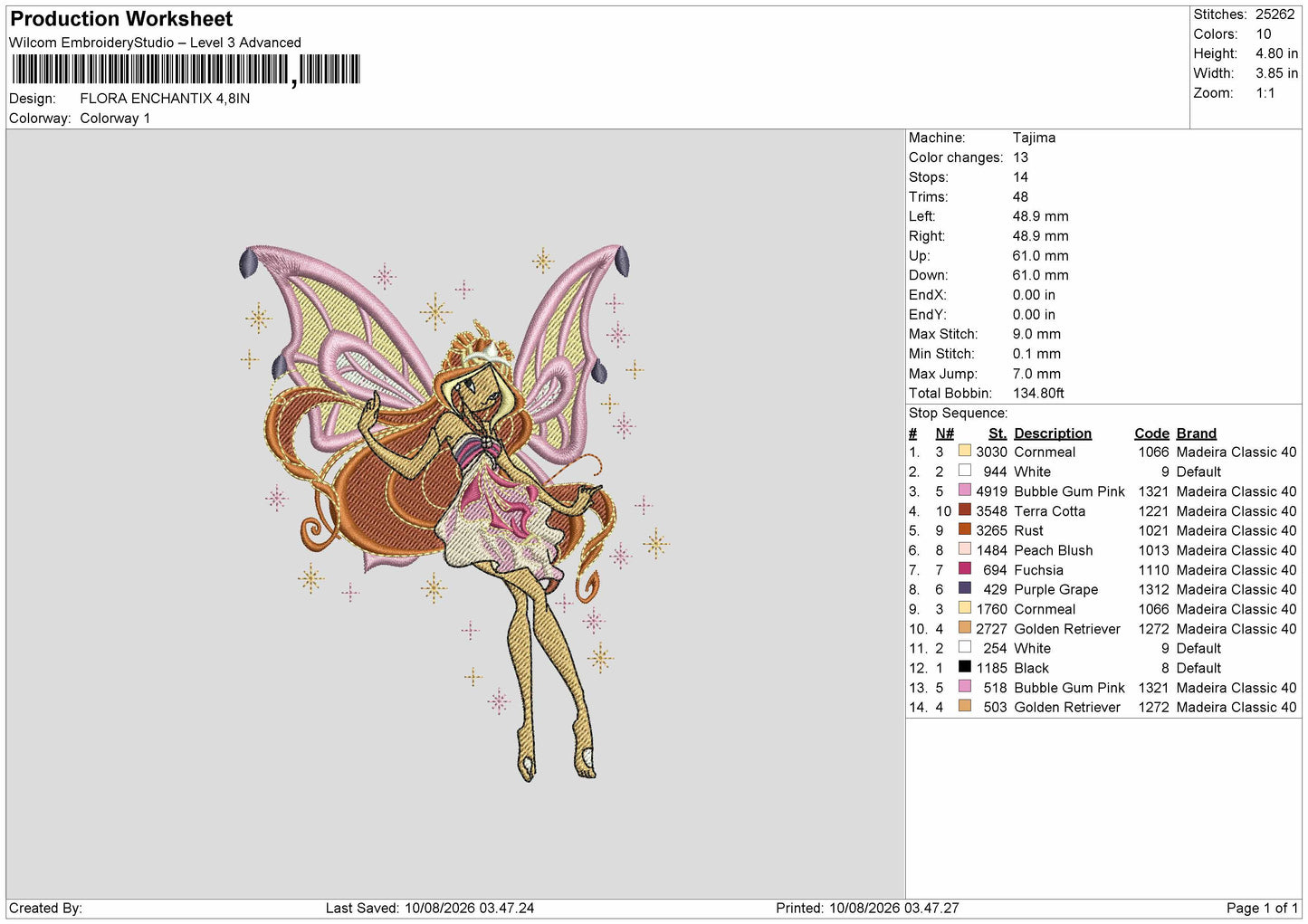Select the "Peach Blush" description text

(x=1053, y=550)
